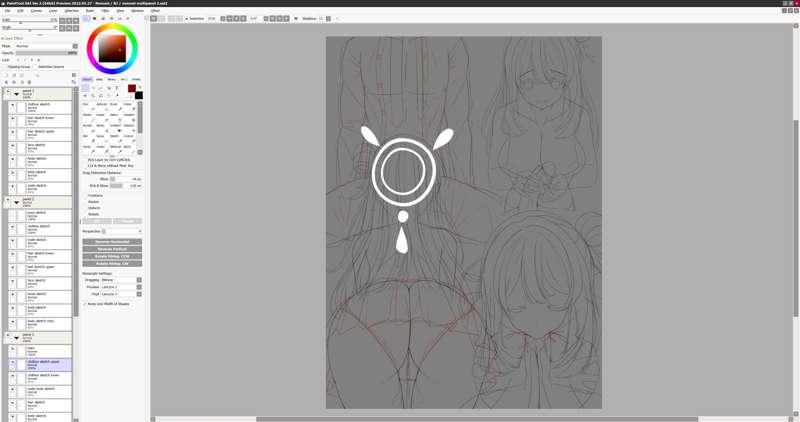
Task: Click Rotate 90deg. CW button
Action: (112, 264)
